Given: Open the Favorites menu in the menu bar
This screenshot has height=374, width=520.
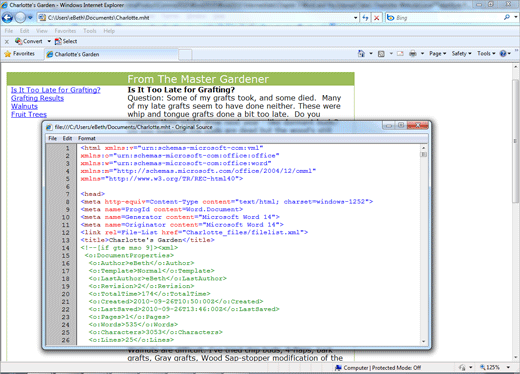Looking at the screenshot, I should pos(65,31).
